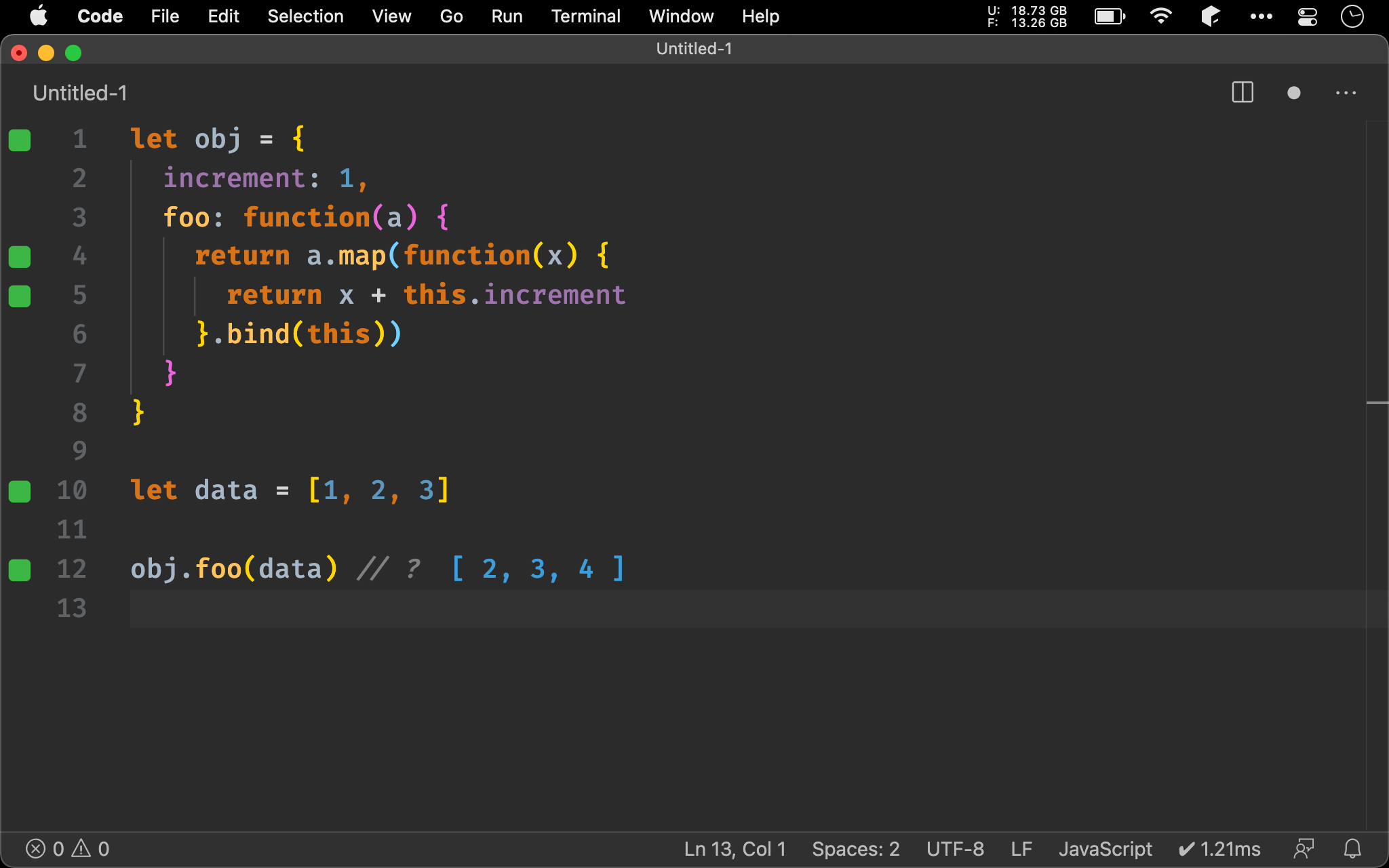Click the clock icon in menu bar
The image size is (1389, 868).
click(x=1352, y=16)
